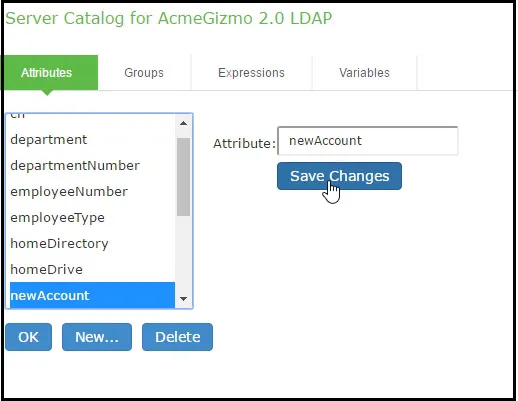Image resolution: width=518 pixels, height=401 pixels.
Task: Select highlighted newAccount list entry
Action: pyautogui.click(x=92, y=295)
